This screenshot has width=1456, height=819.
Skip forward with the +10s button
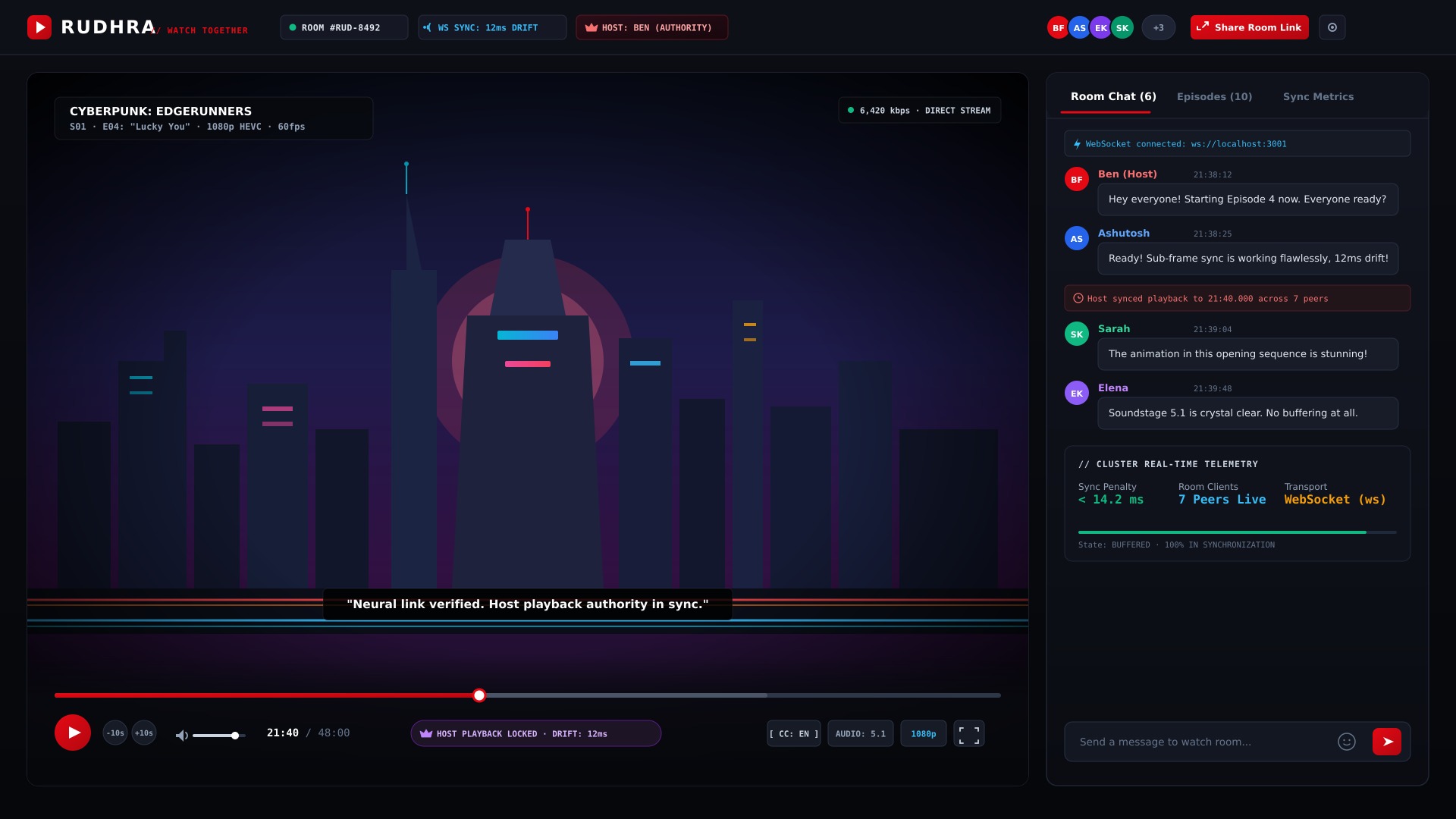(x=144, y=733)
